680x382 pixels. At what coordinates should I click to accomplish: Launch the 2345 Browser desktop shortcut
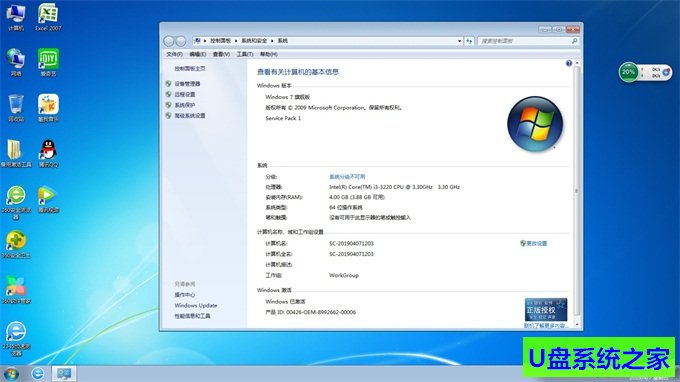pos(16,339)
